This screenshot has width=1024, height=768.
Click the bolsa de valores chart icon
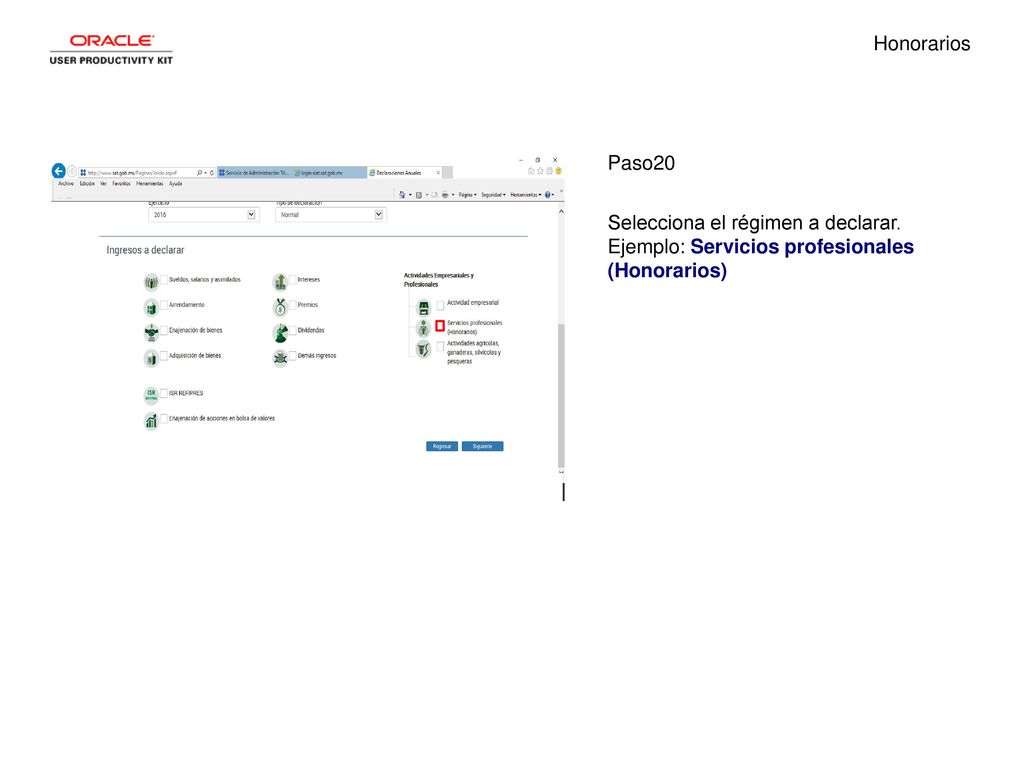(152, 421)
